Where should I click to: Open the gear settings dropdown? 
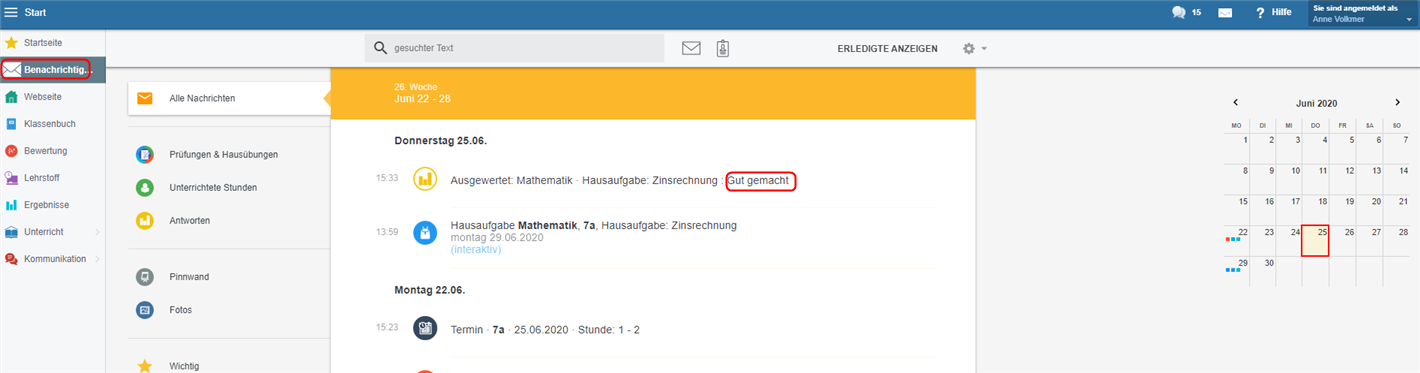click(974, 48)
